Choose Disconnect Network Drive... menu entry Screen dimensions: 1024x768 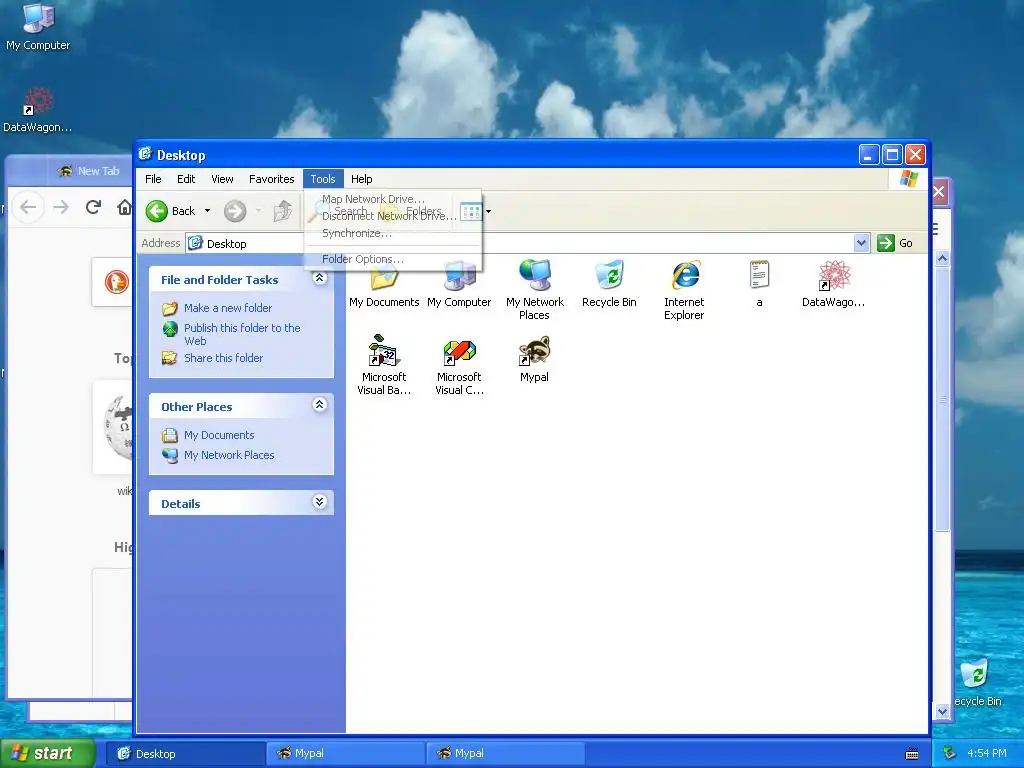(392, 216)
